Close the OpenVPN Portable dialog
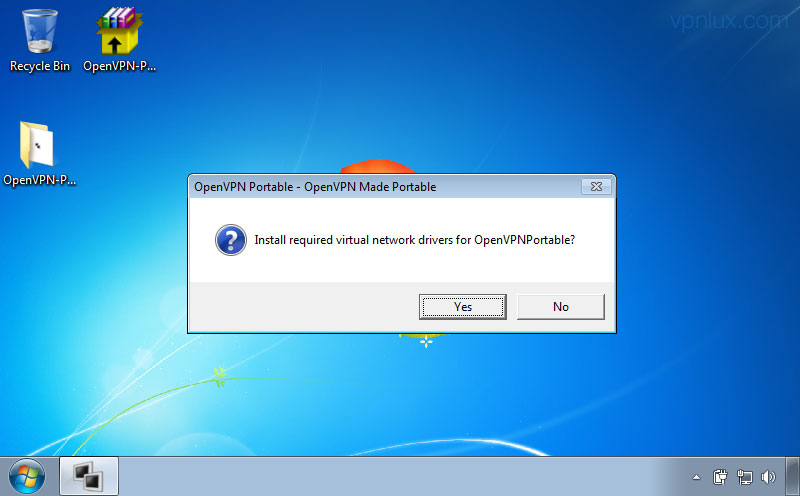Image resolution: width=800 pixels, height=496 pixels. coord(596,187)
